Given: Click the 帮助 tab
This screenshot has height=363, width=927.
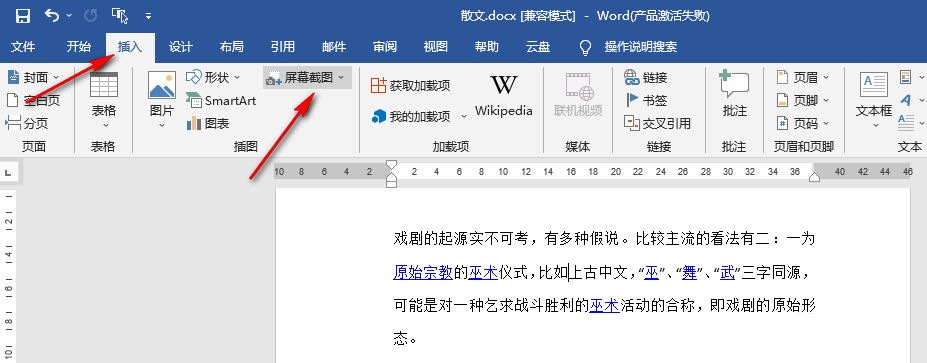Looking at the screenshot, I should [x=487, y=47].
